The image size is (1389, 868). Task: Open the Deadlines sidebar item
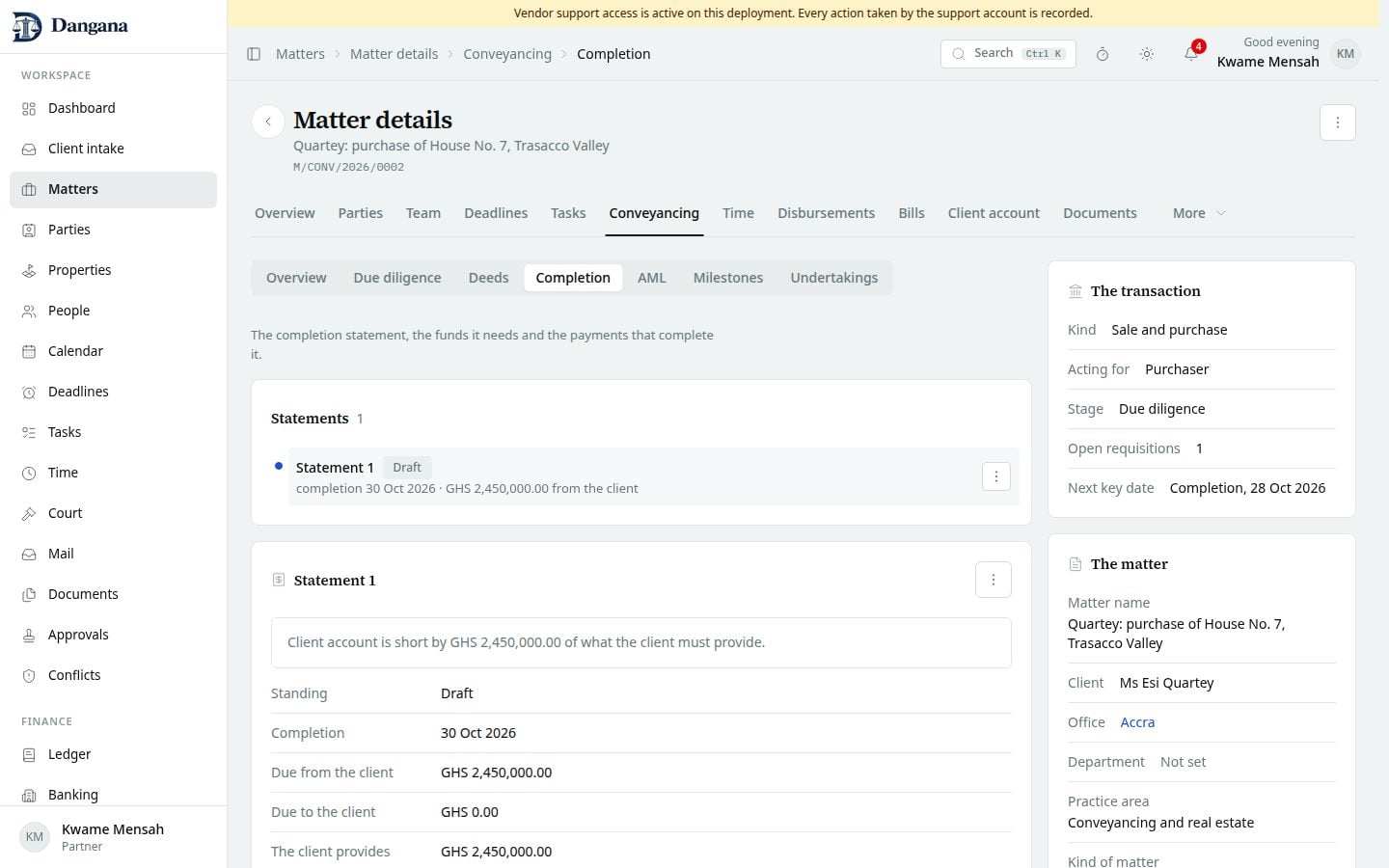pos(113,392)
